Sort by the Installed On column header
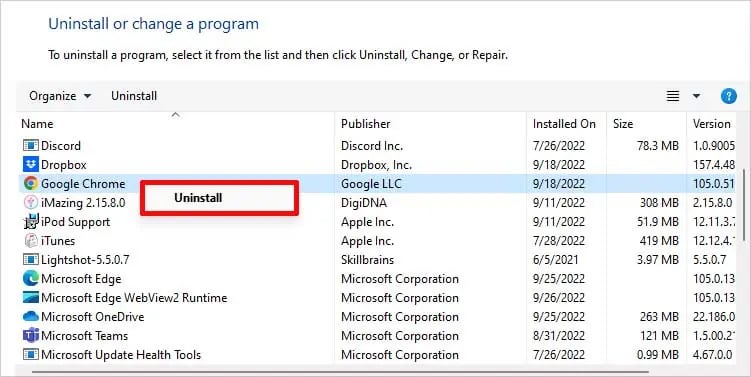 [566, 124]
